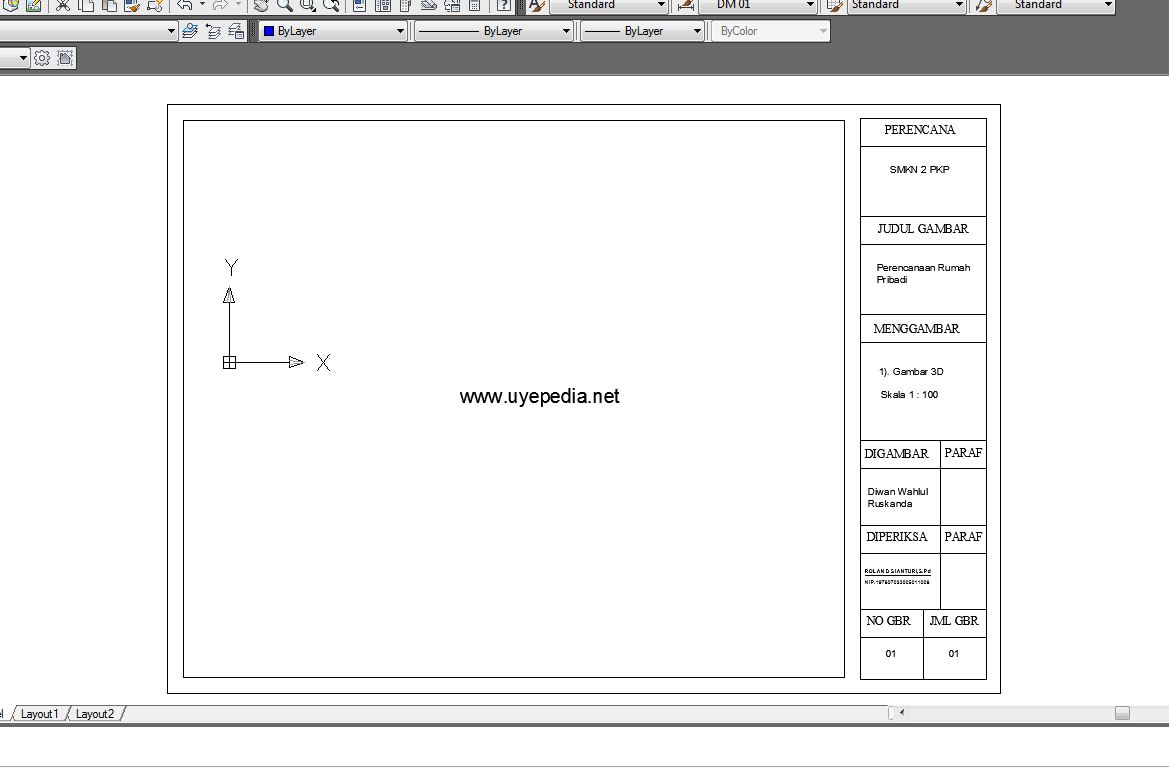Click Make Object's Layer Current icon
This screenshot has width=1169, height=783.
click(190, 31)
